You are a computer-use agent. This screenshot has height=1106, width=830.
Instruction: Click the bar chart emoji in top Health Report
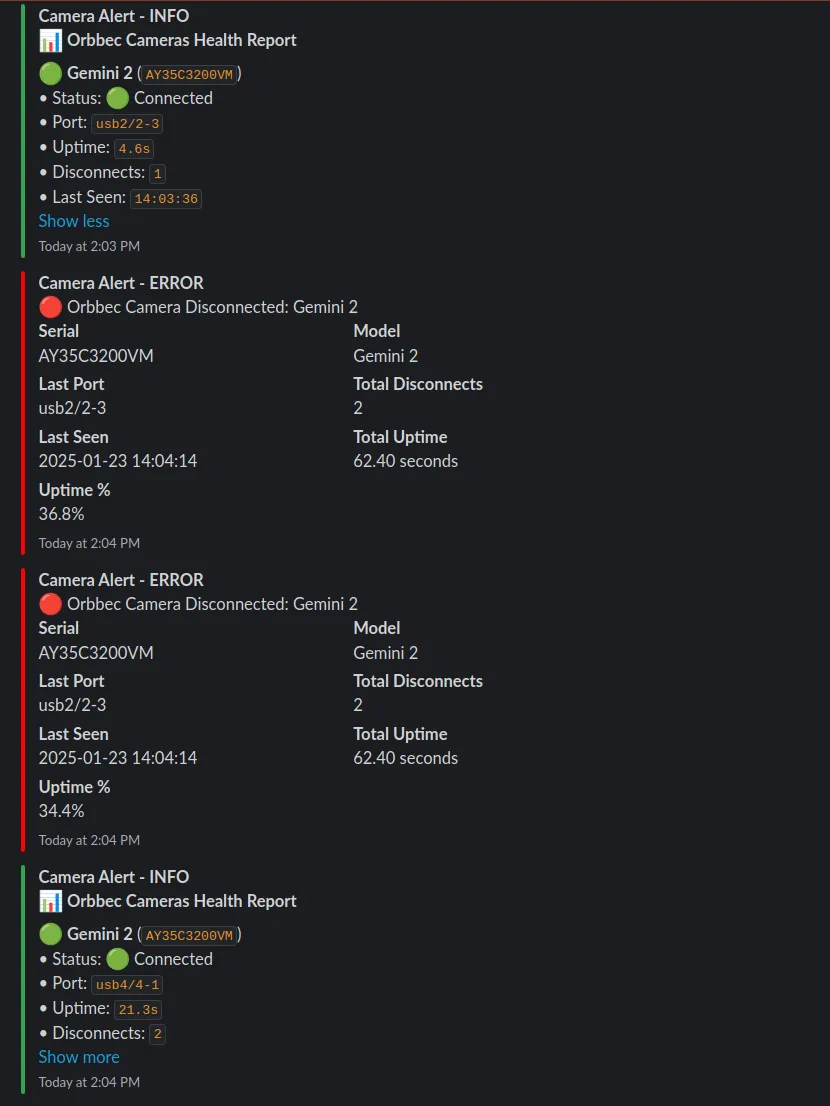(50, 40)
